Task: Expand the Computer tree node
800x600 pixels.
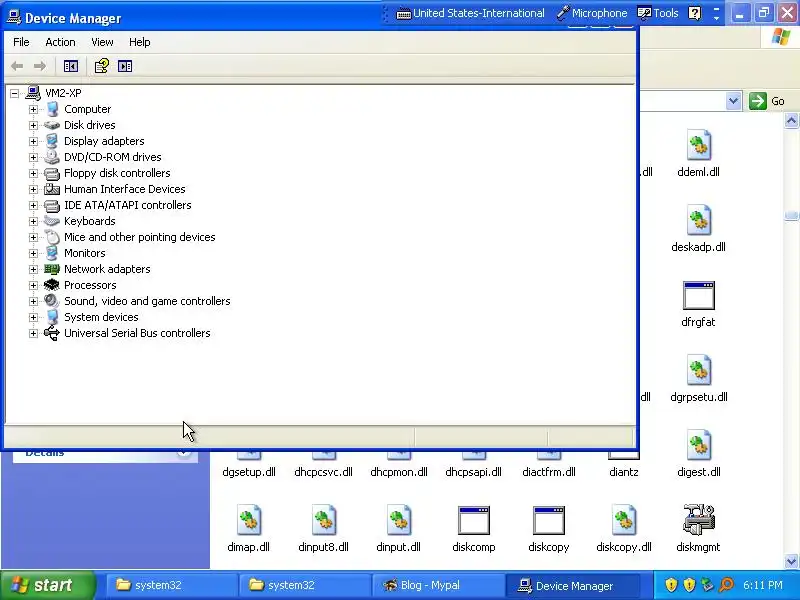Action: (33, 109)
